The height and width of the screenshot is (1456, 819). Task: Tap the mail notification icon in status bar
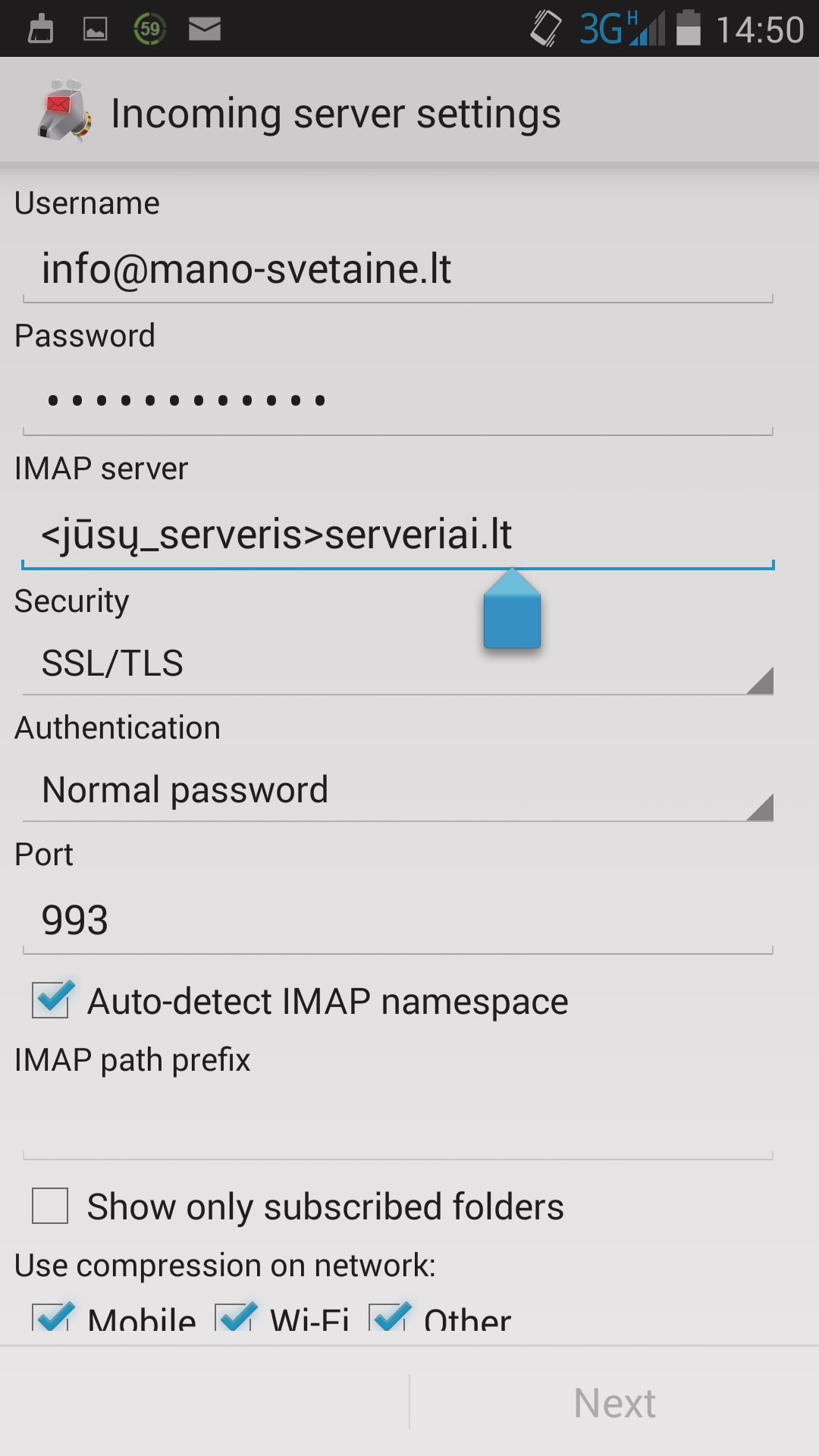(205, 29)
